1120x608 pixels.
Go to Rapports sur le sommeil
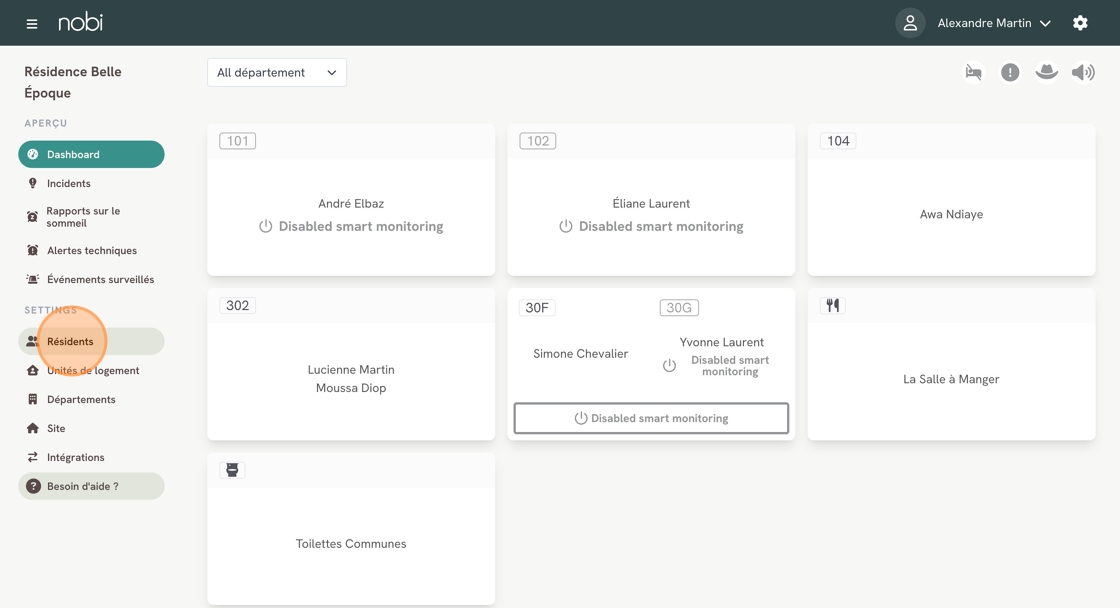[83, 217]
